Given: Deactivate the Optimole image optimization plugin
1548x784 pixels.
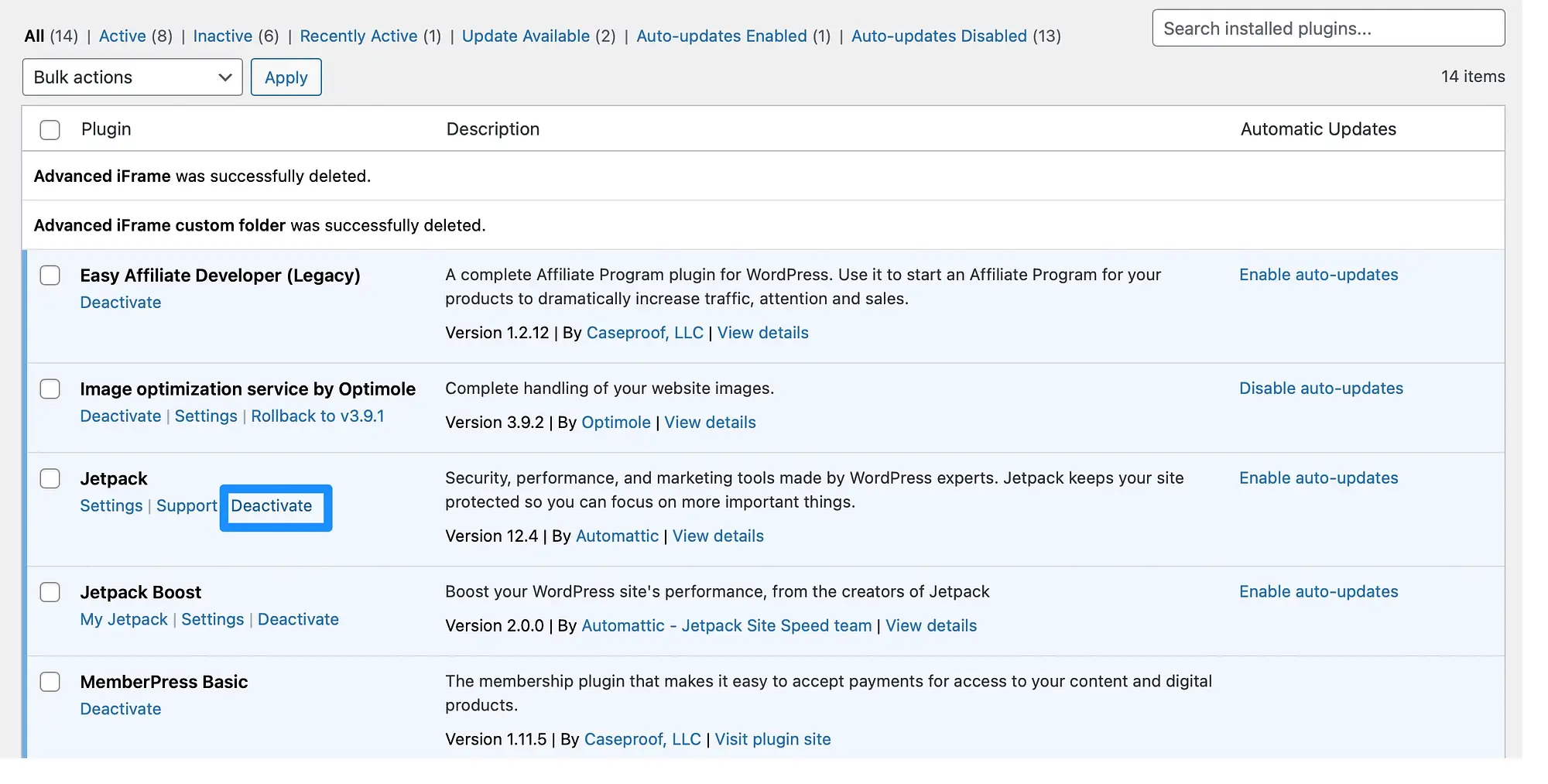Looking at the screenshot, I should [x=121, y=416].
